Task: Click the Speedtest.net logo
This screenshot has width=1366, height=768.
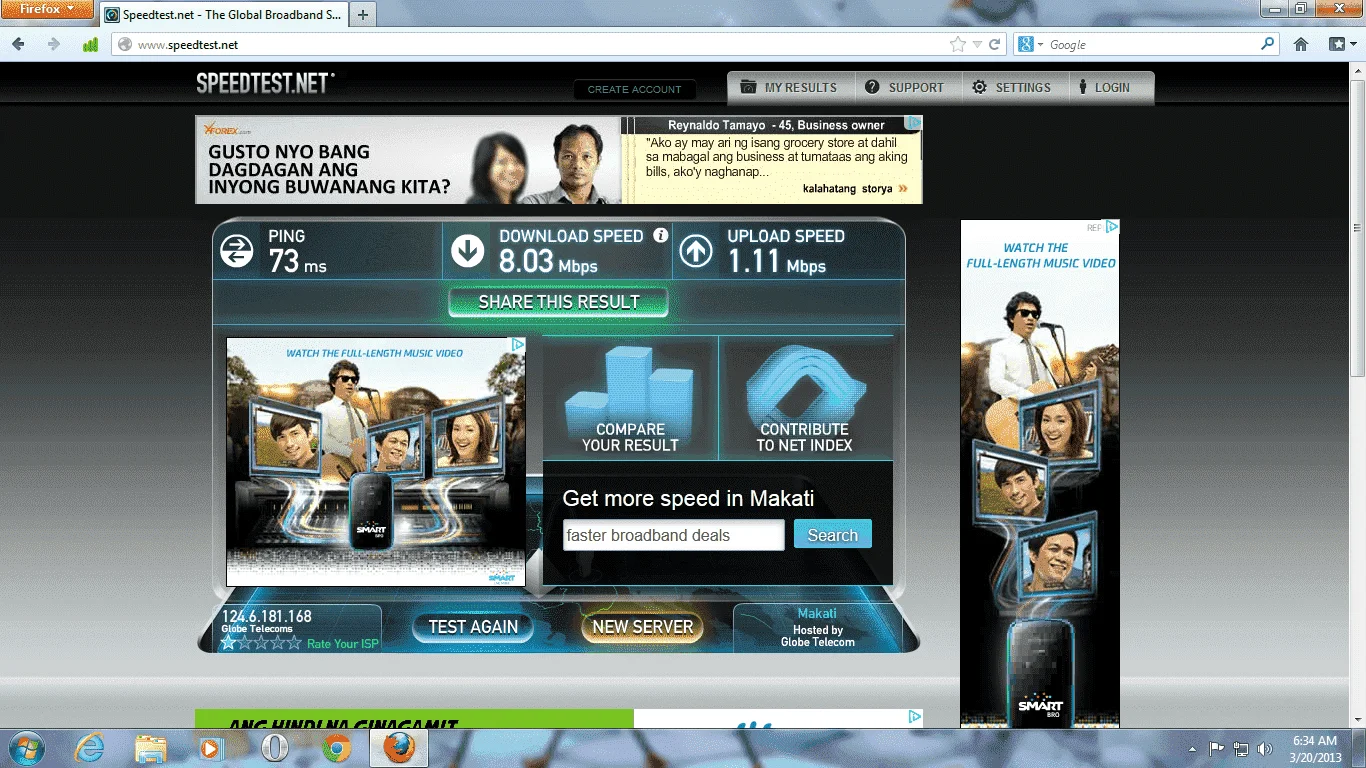Action: (265, 83)
